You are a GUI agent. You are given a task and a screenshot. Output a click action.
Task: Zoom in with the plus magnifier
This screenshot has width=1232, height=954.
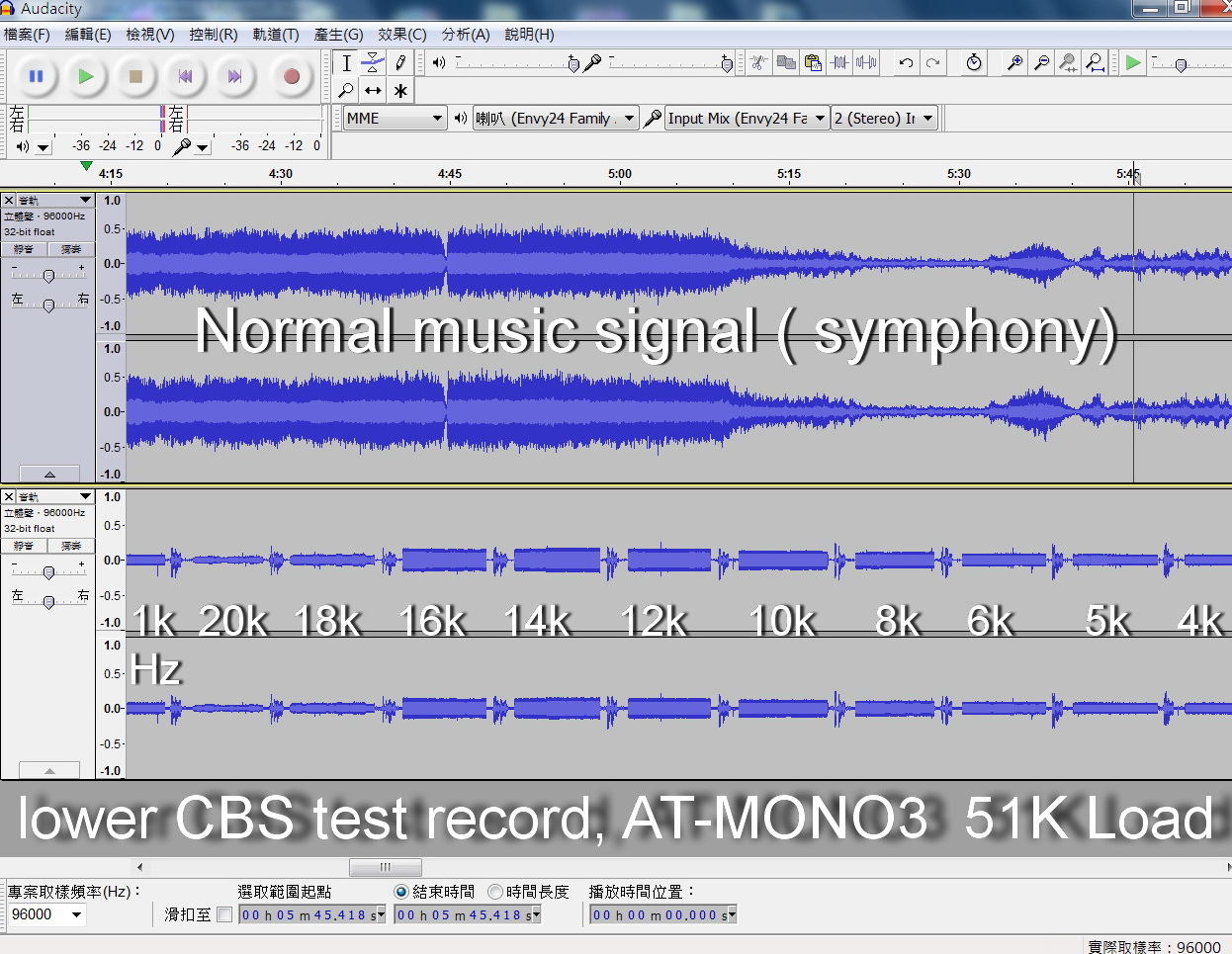1014,63
